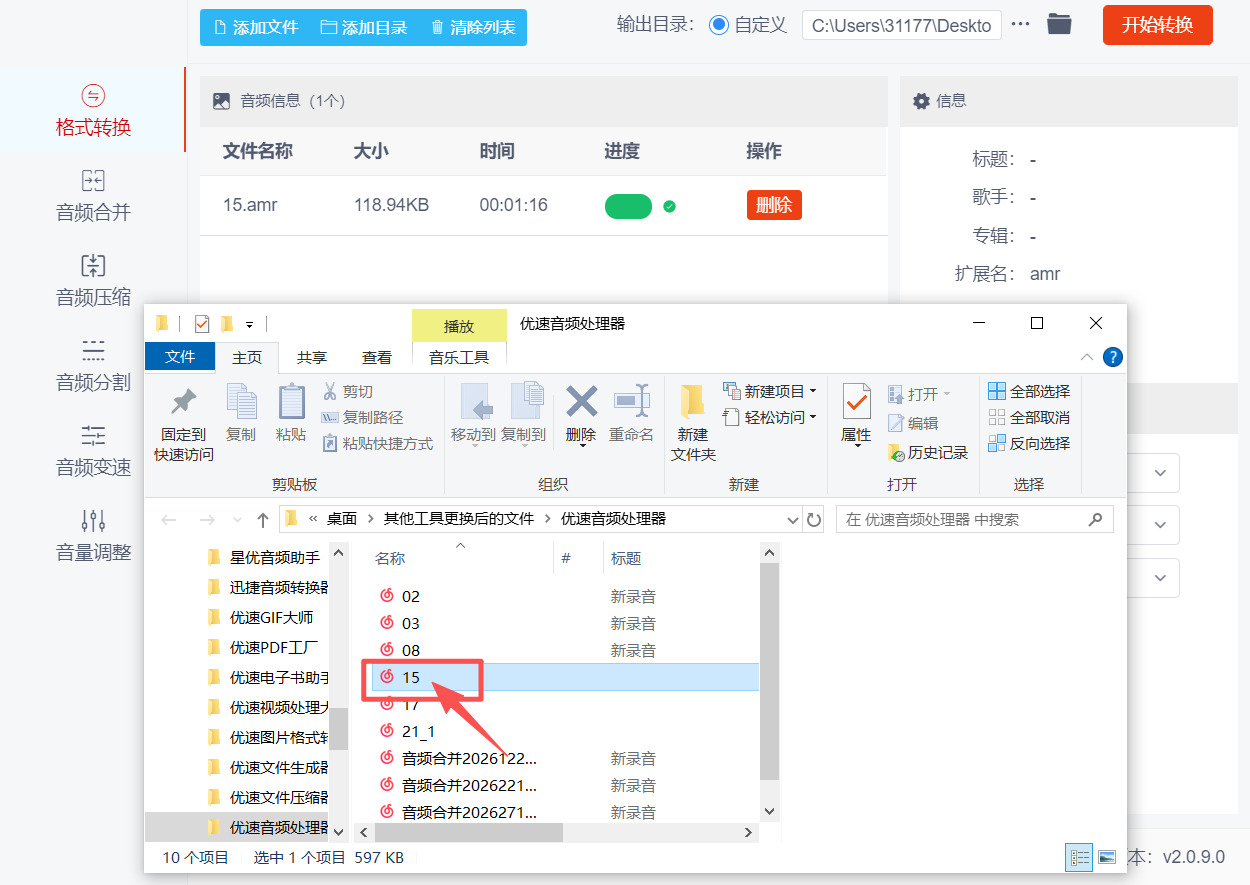Screen dimensions: 1250x885
Task: Click the Explorer search box
Action: 960,519
